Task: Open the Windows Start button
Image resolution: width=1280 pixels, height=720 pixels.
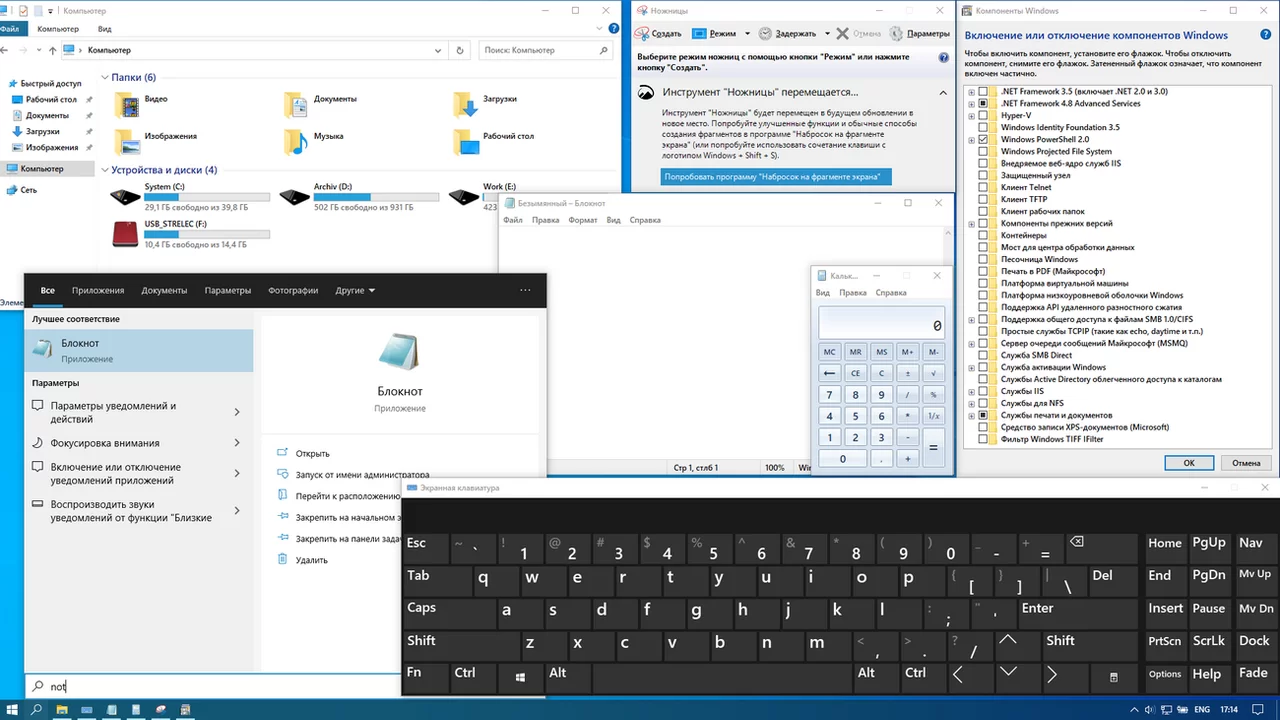Action: click(x=11, y=709)
